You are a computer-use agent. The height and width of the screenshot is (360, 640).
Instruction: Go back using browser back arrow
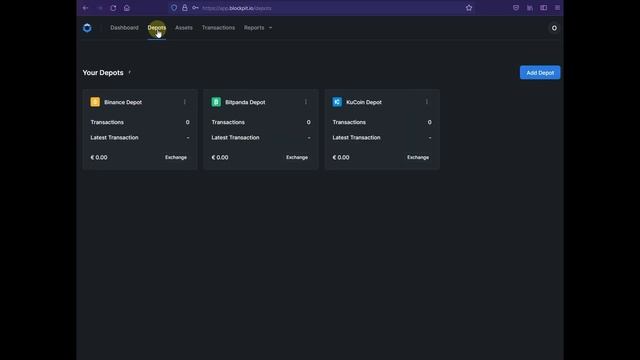(85, 8)
